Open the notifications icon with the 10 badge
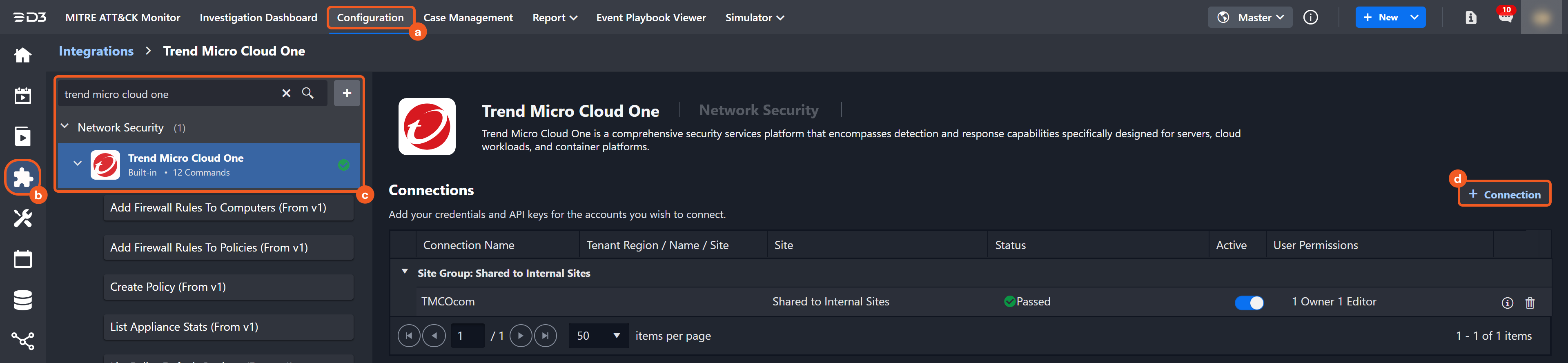 pos(1505,17)
